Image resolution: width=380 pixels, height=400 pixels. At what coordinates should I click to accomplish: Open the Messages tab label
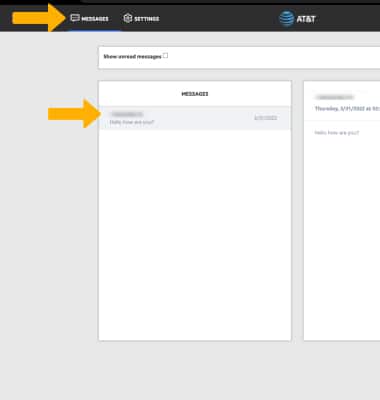coord(95,19)
